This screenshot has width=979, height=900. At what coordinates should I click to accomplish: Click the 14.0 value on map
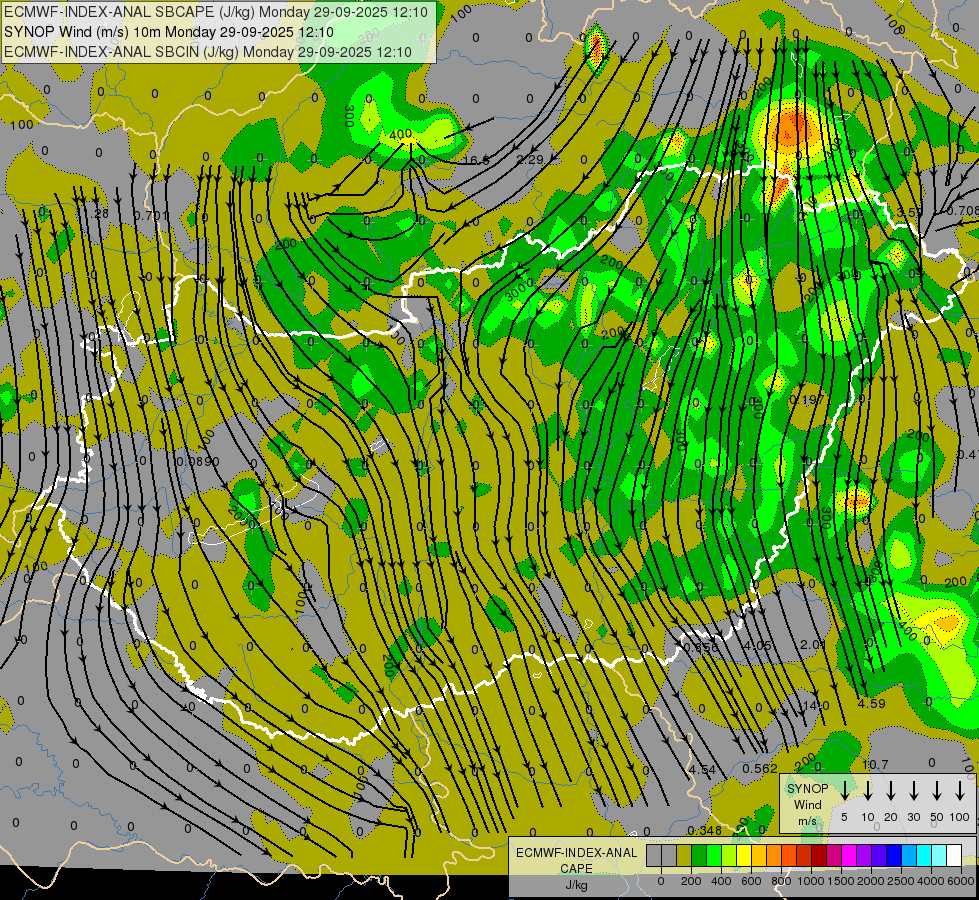point(816,705)
